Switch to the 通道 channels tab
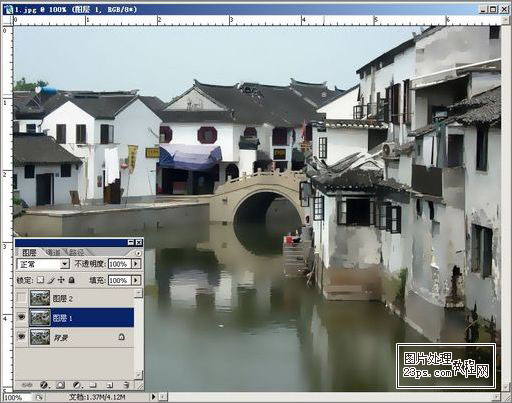Screen dimensions: 512x403 pos(53,253)
